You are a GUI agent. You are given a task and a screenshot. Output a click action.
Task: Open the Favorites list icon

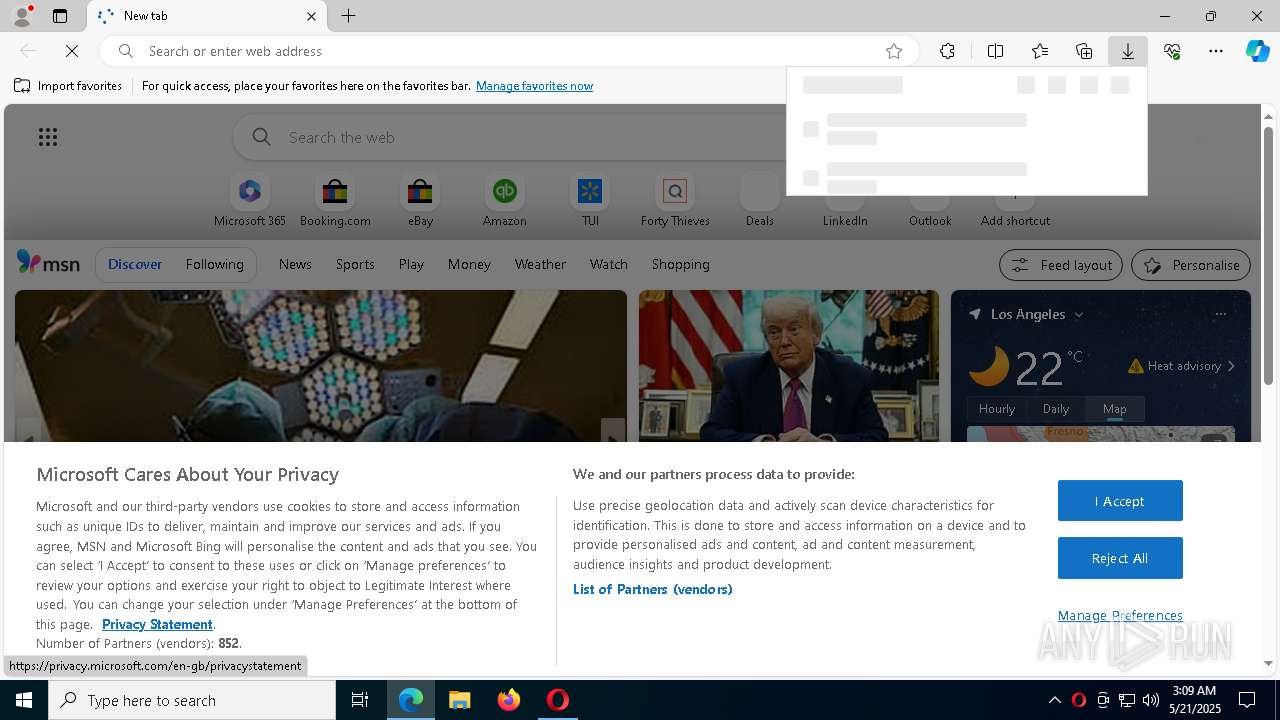coord(1040,51)
